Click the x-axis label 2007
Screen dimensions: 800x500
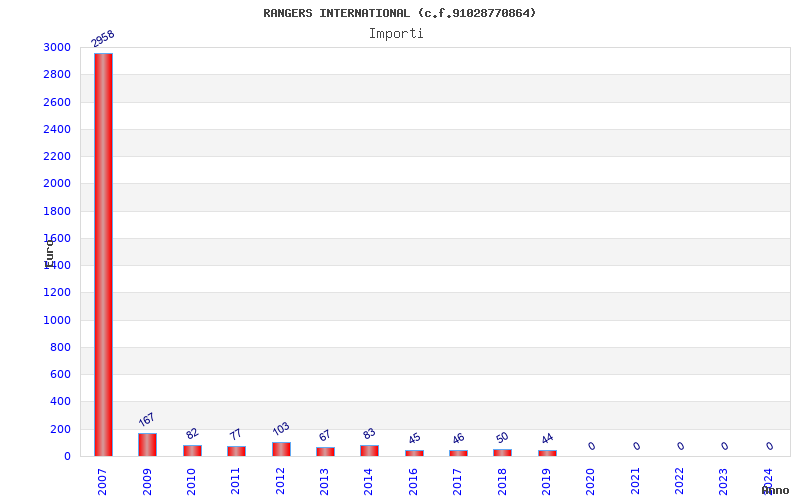point(102,481)
